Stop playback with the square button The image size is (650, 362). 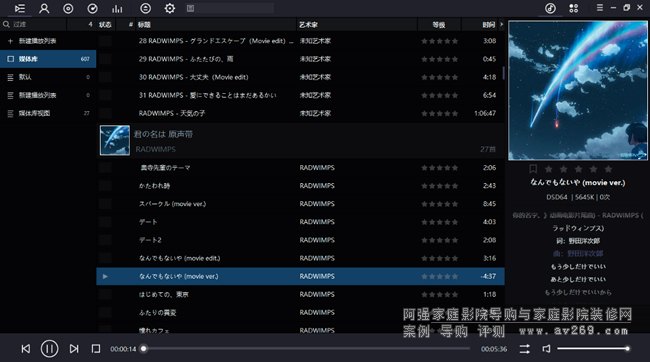coord(96,349)
